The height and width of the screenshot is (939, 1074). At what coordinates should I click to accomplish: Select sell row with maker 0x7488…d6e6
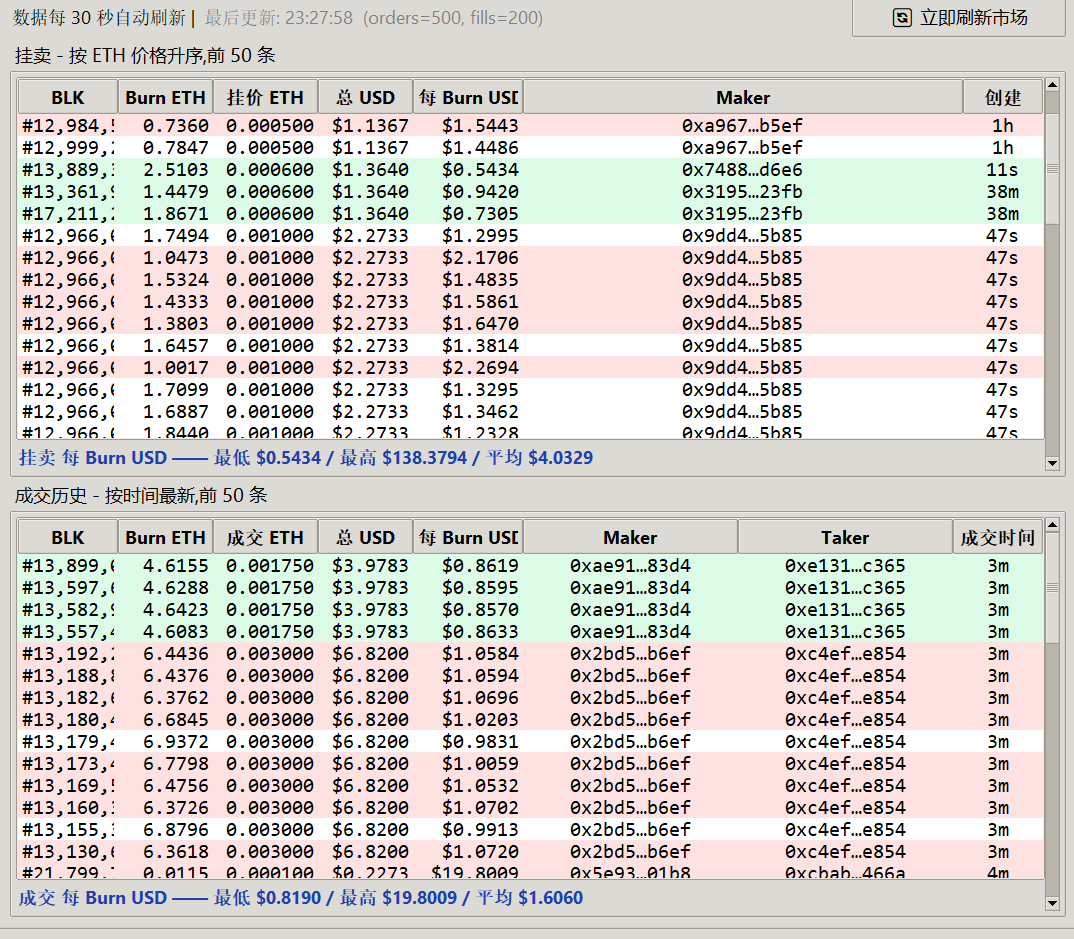click(531, 169)
